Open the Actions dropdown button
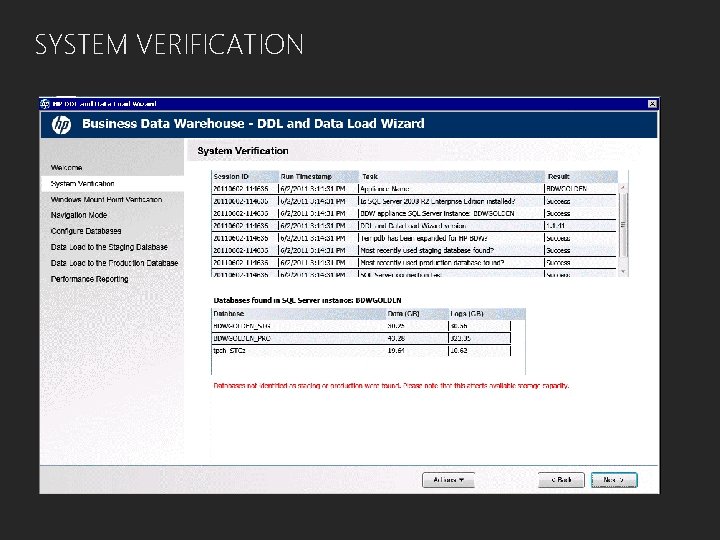This screenshot has height=540, width=720. (x=448, y=480)
